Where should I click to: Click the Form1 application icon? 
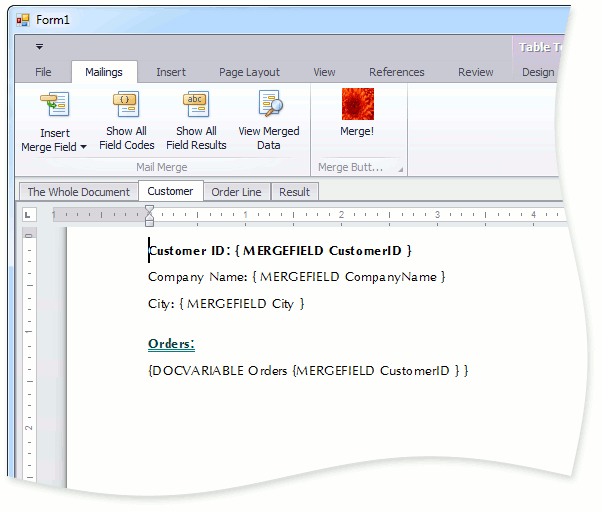tap(23, 20)
